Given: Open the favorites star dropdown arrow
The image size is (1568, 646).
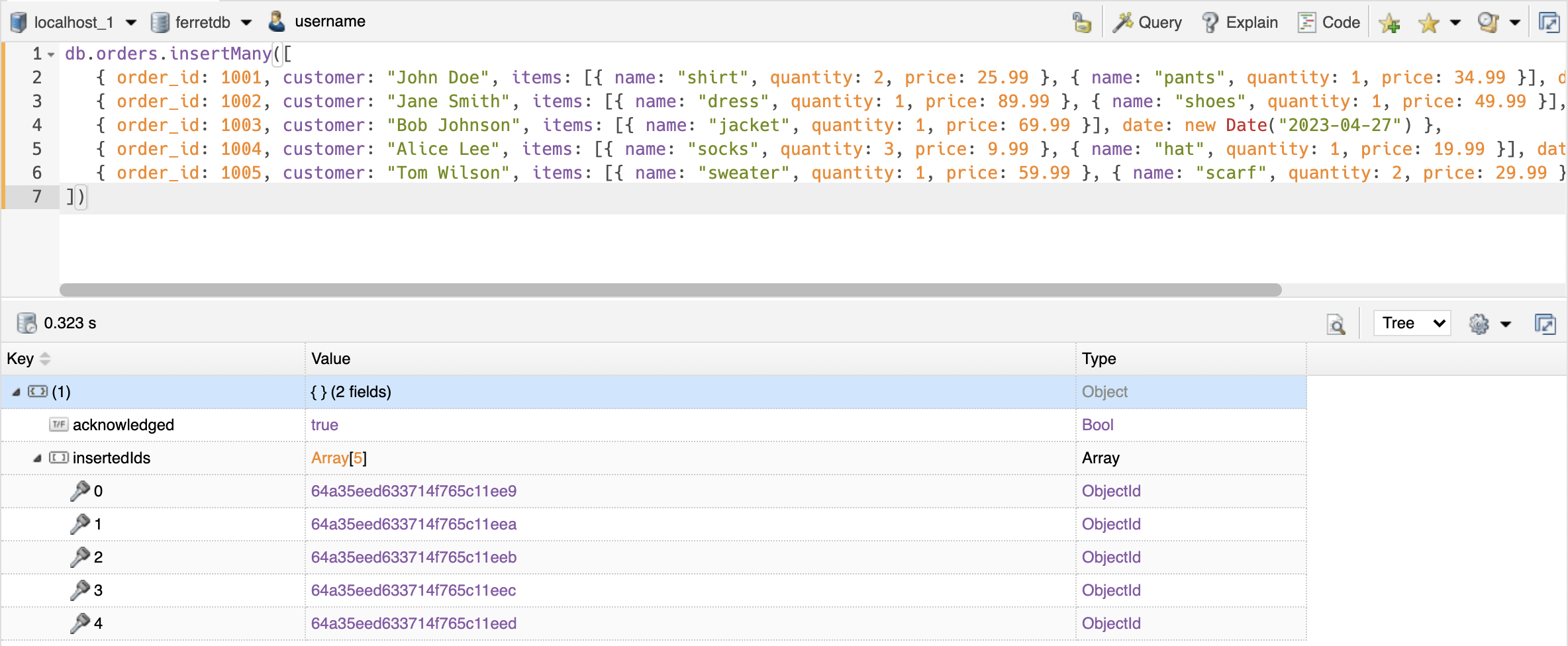Looking at the screenshot, I should click(1455, 23).
